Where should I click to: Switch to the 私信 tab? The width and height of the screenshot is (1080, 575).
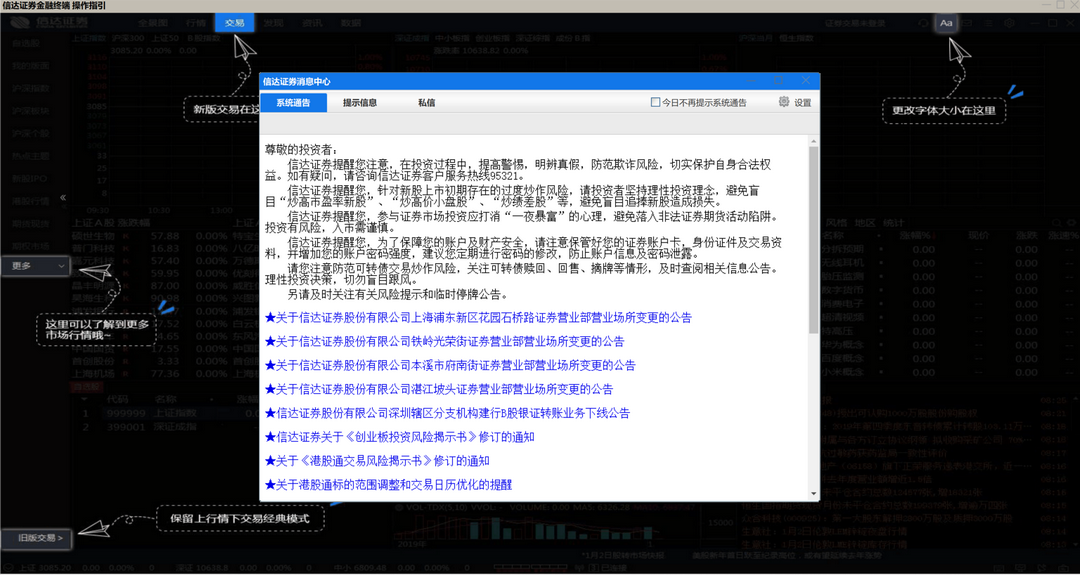(426, 103)
